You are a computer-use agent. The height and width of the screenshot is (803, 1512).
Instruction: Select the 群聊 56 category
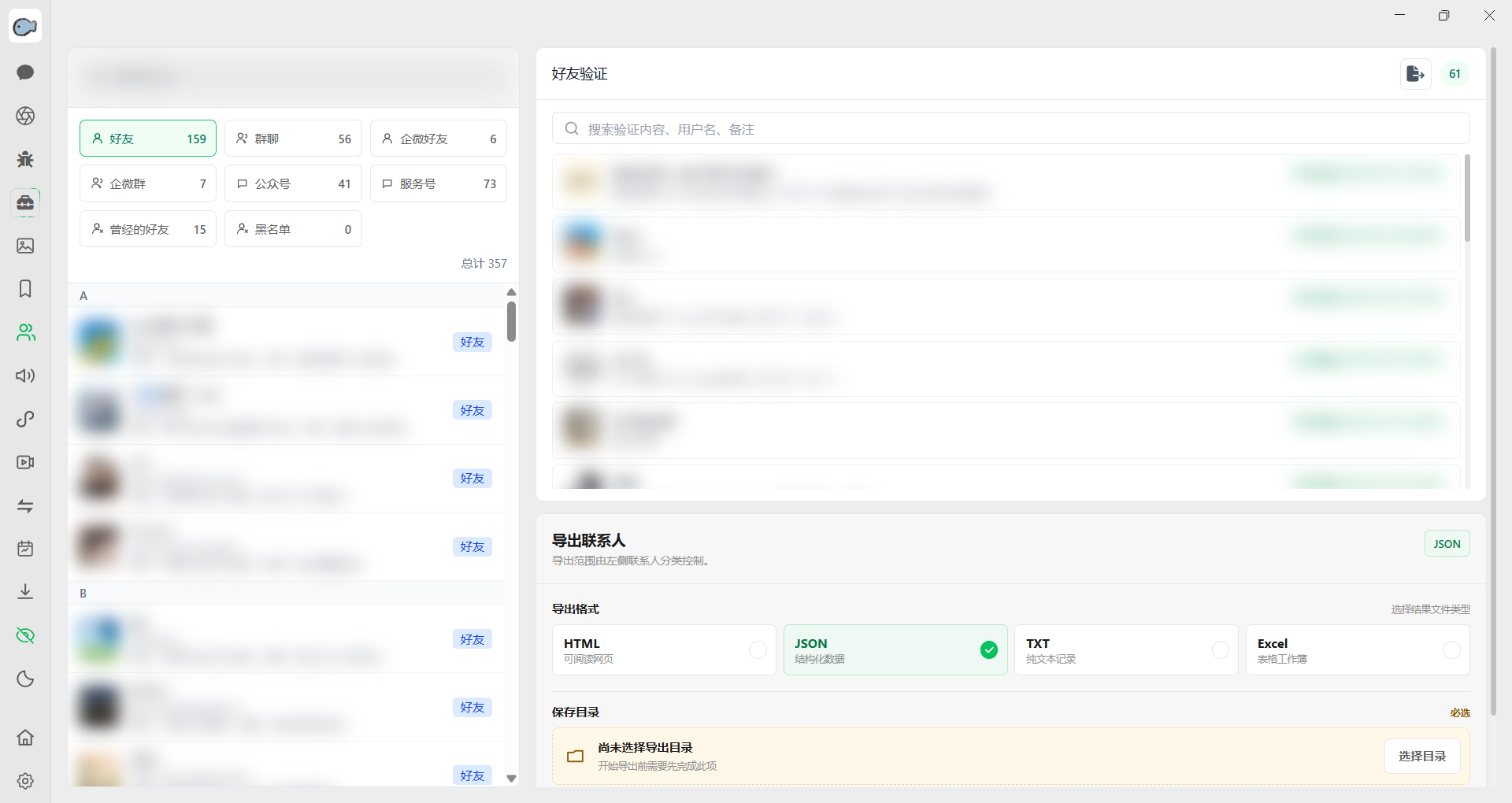click(x=293, y=139)
